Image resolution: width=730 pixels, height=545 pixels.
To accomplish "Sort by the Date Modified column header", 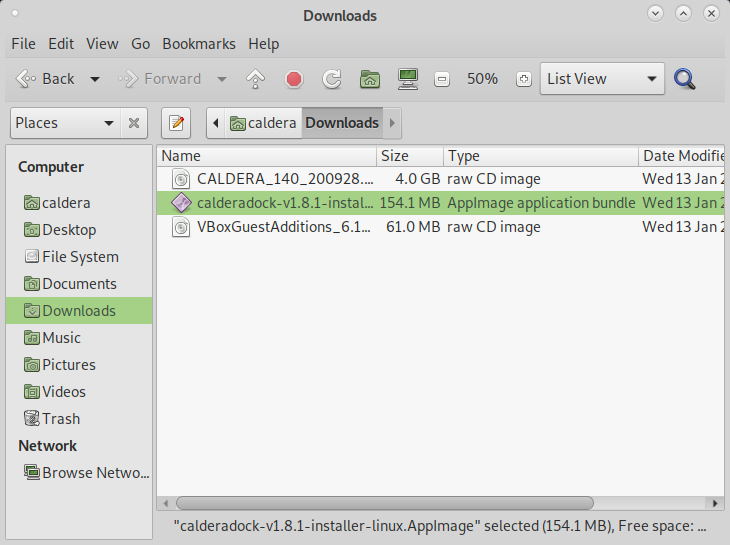I will 682,156.
